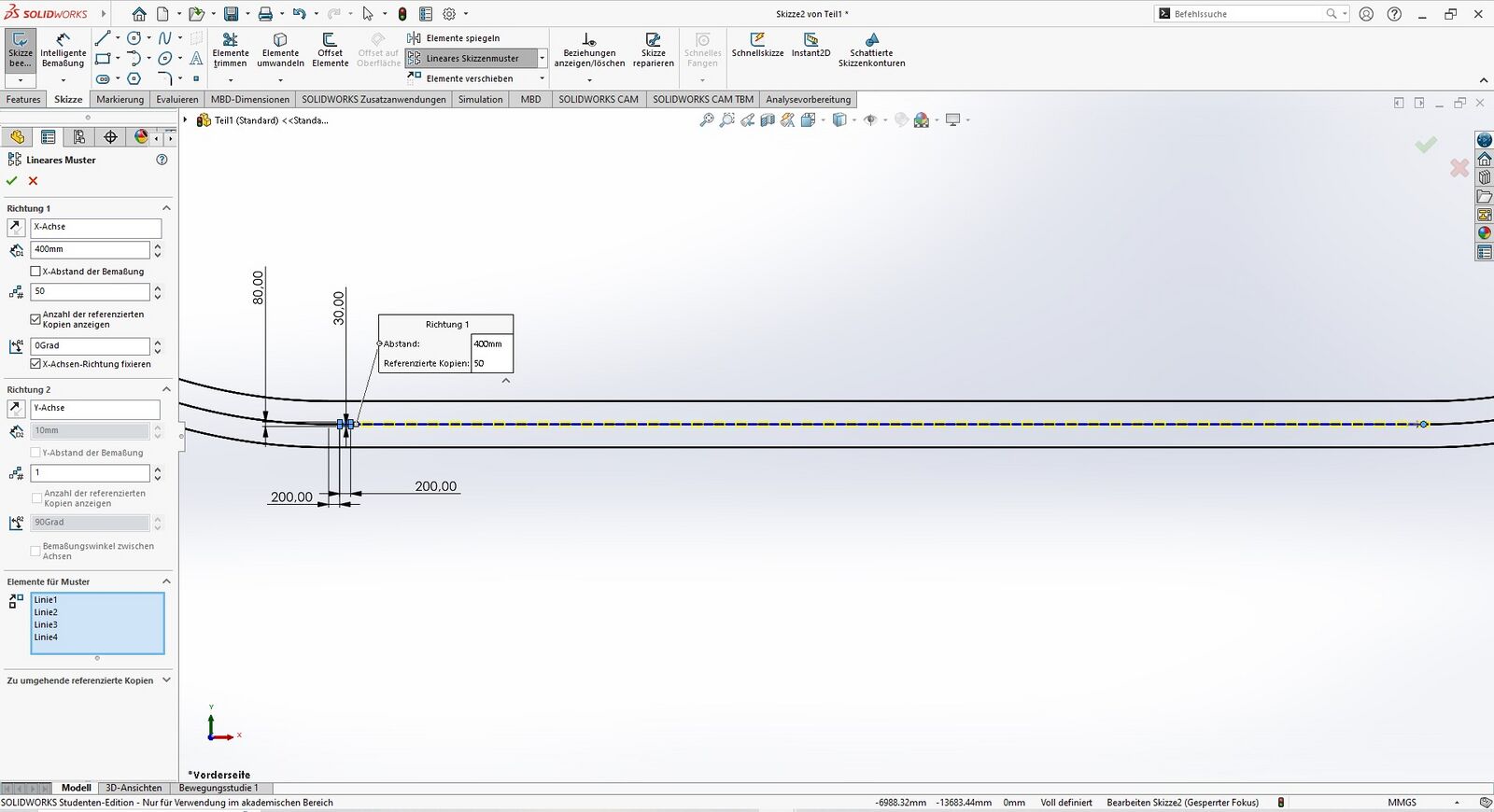Select the Offset Elemente tool
Viewport: 1494px width, 812px height.
[x=330, y=50]
